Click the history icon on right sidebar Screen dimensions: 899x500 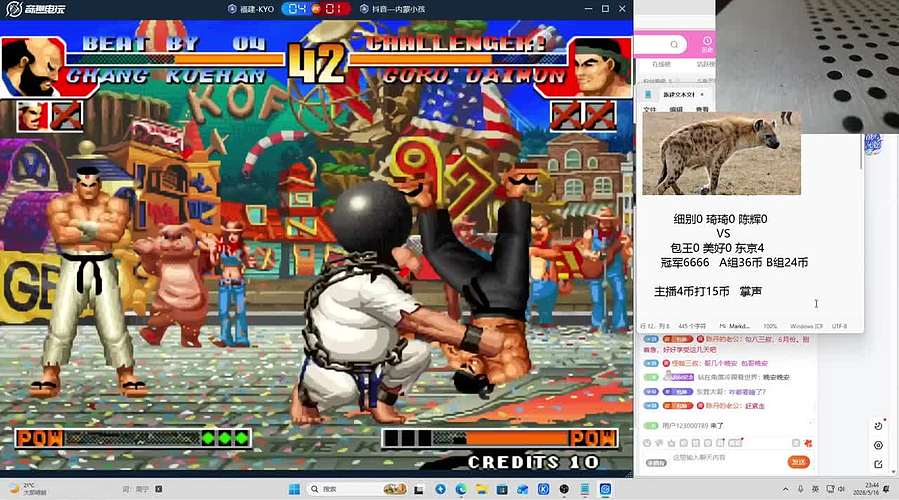click(878, 425)
